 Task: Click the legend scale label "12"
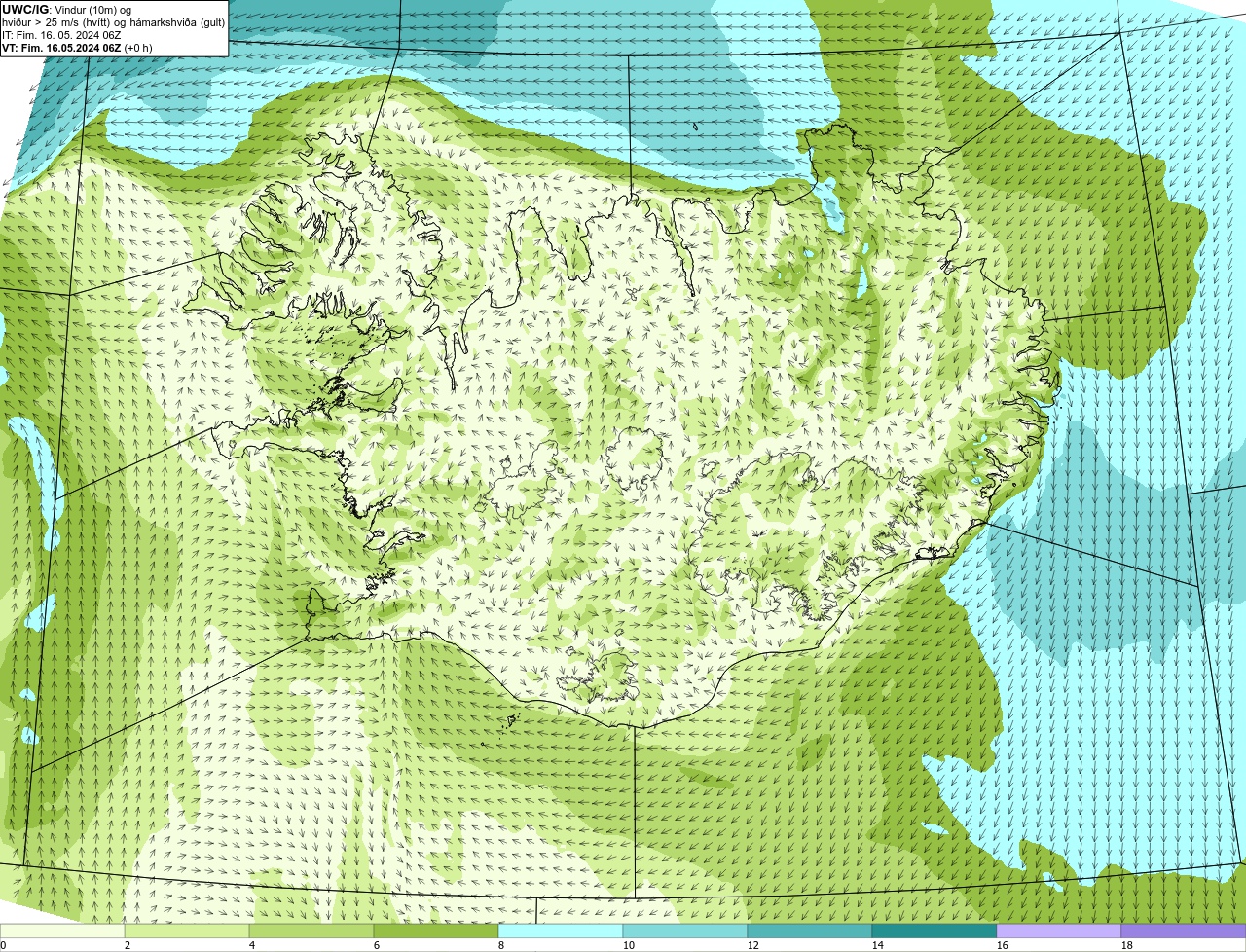point(753,945)
